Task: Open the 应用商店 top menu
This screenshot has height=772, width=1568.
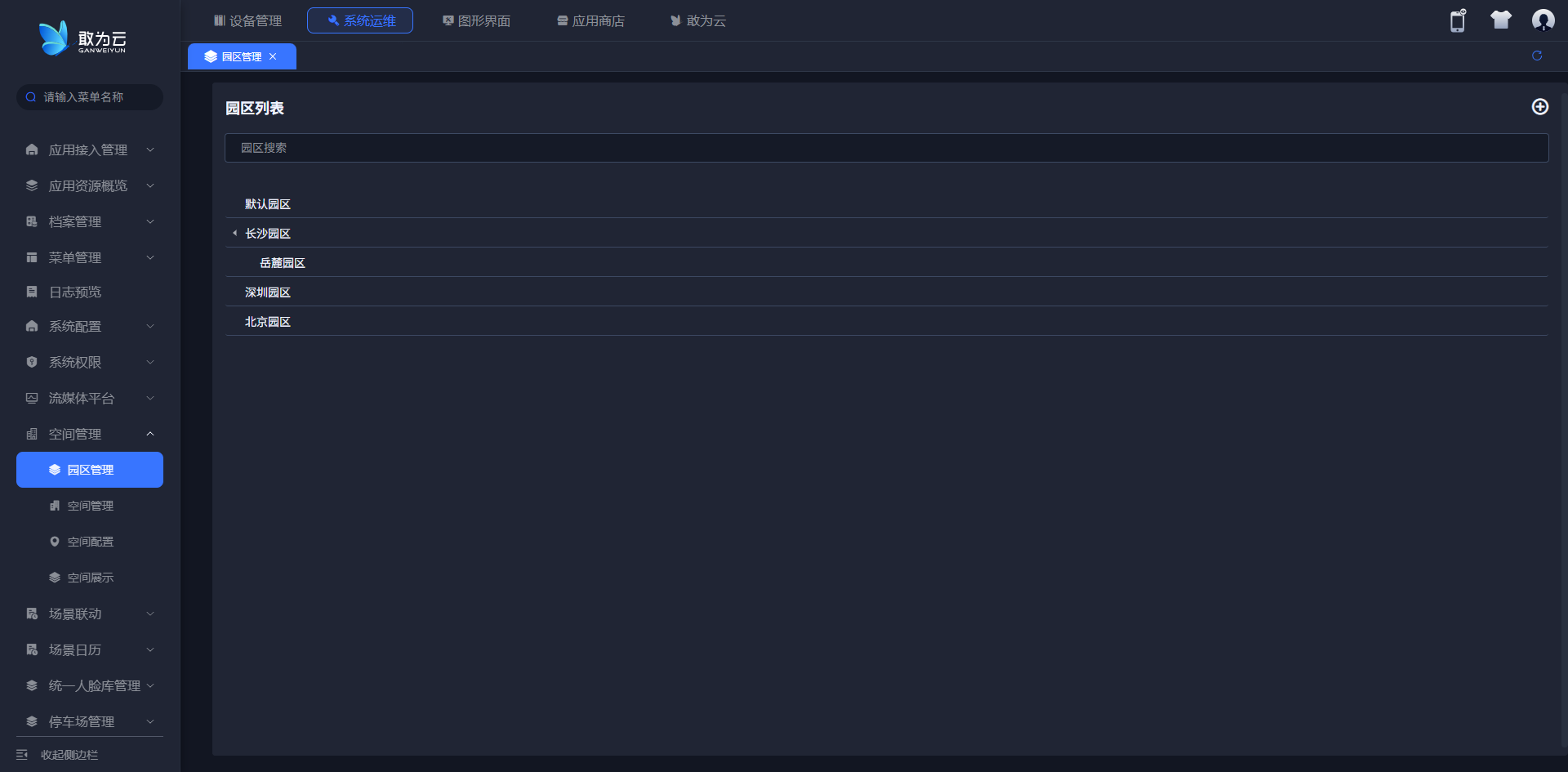Action: 590,20
